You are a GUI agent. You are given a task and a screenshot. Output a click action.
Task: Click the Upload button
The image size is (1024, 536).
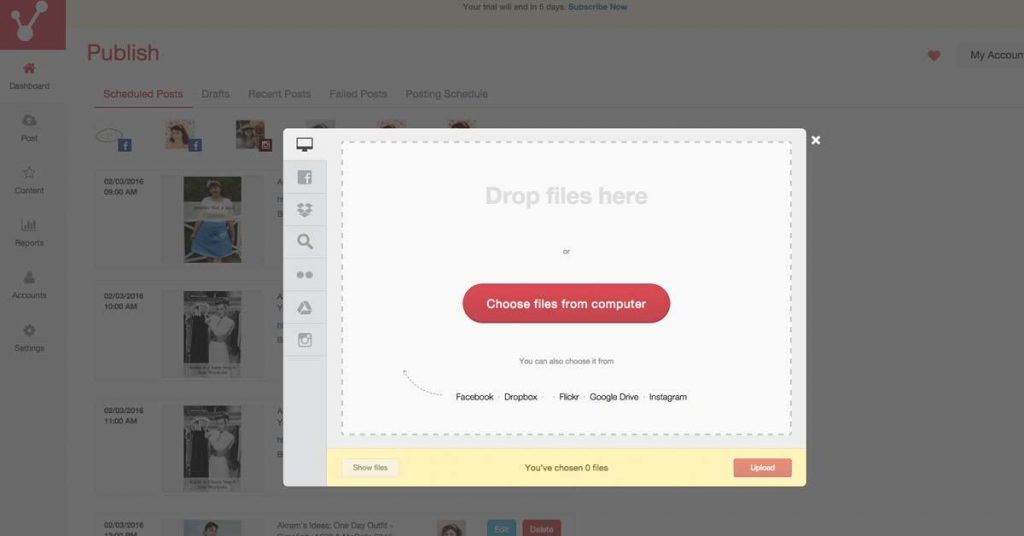pyautogui.click(x=762, y=467)
